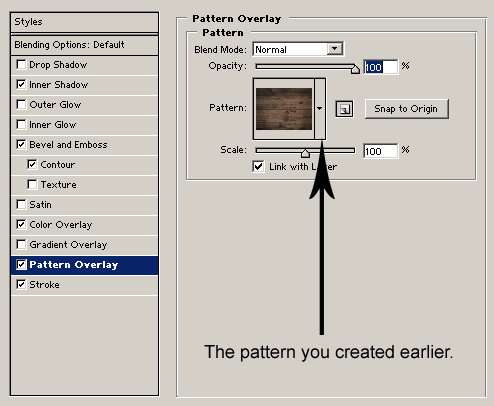Open the Color Overlay settings
494x406 pixels.
click(84, 225)
